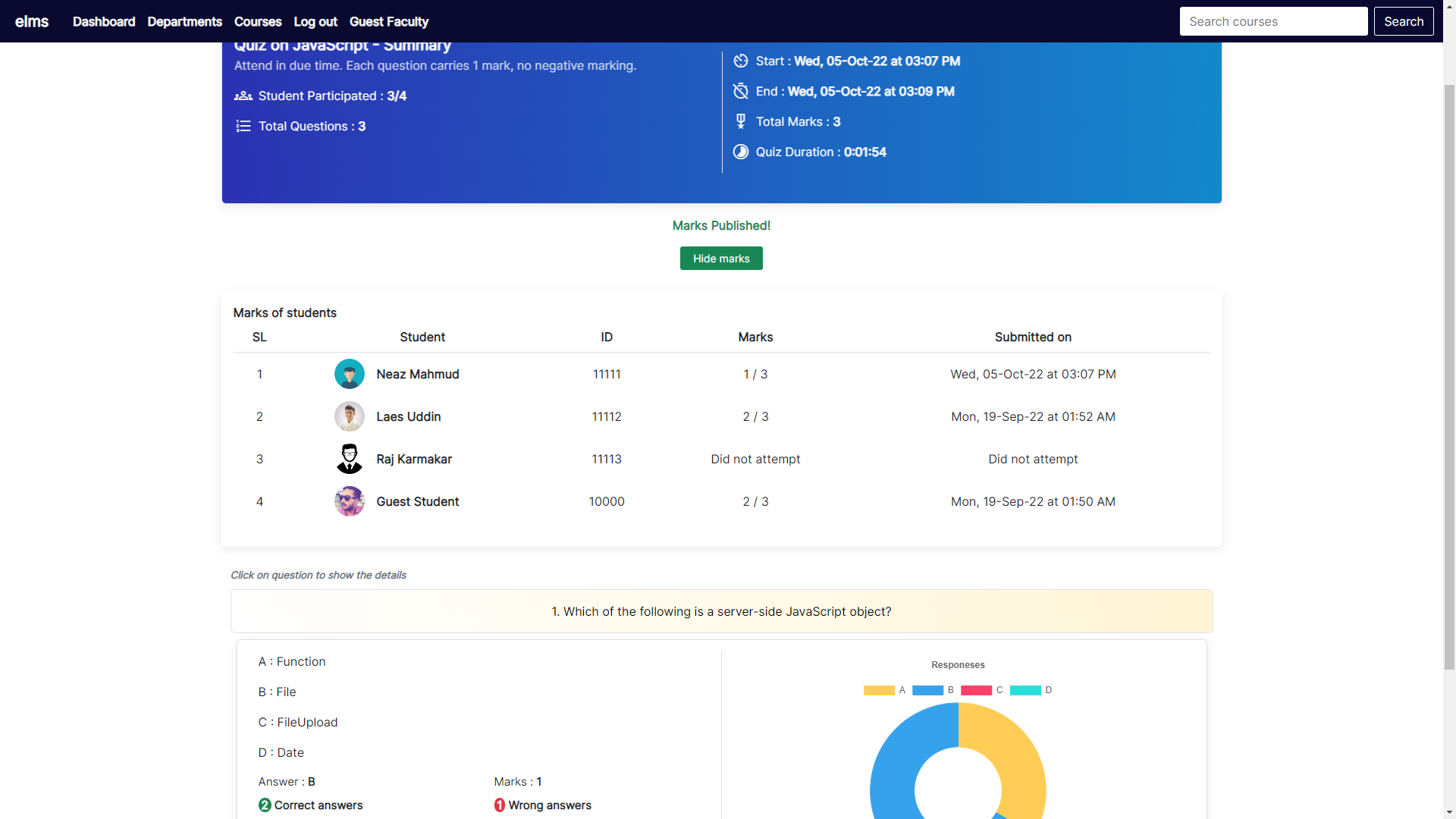Click Raj Karmakar's avatar image
Screen dimensions: 1456x819
pos(350,459)
